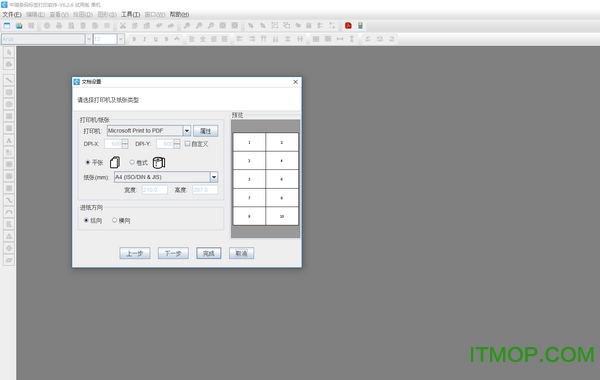Open the font size dropdown arrow
Viewport: 600px width, 380px height.
121,39
